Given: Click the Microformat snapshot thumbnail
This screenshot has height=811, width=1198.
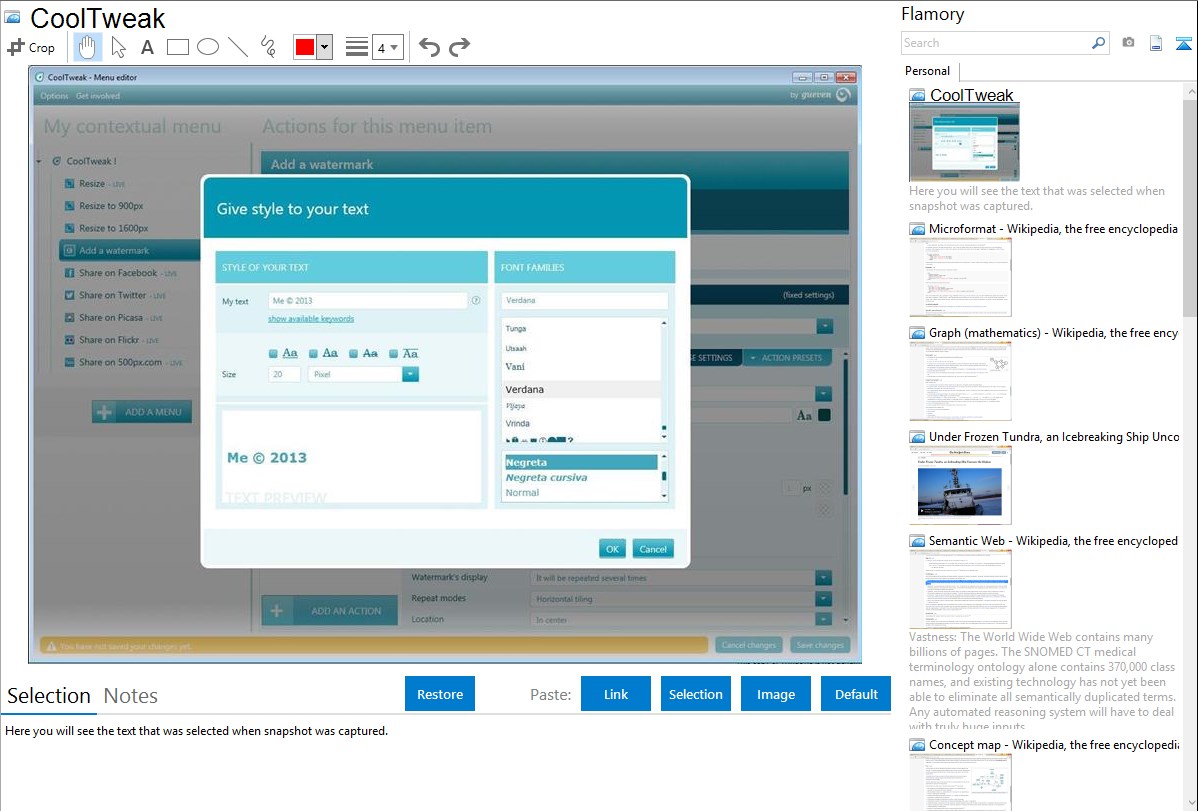Looking at the screenshot, I should [960, 277].
